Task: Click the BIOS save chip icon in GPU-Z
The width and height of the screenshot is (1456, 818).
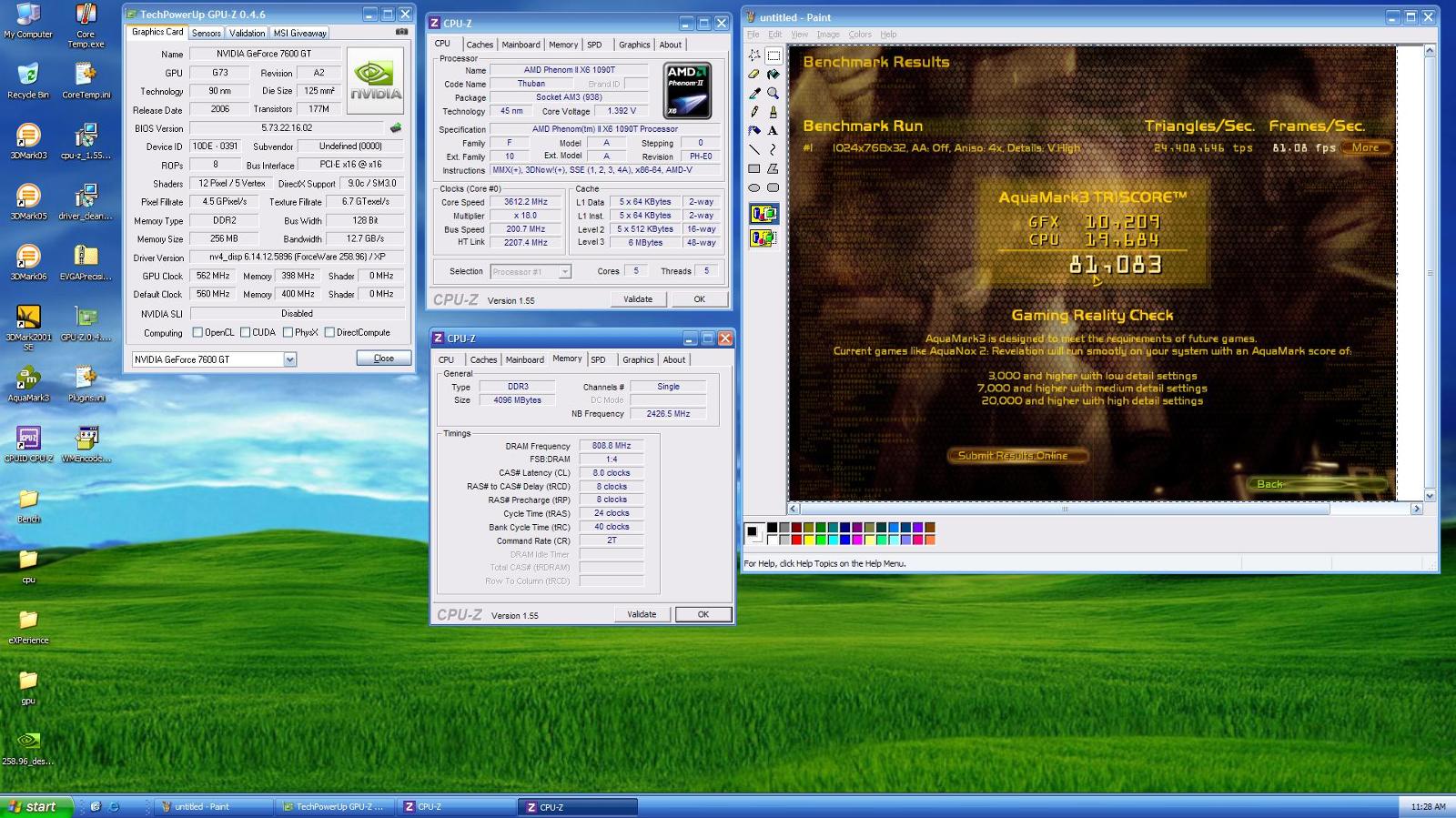Action: pyautogui.click(x=396, y=128)
